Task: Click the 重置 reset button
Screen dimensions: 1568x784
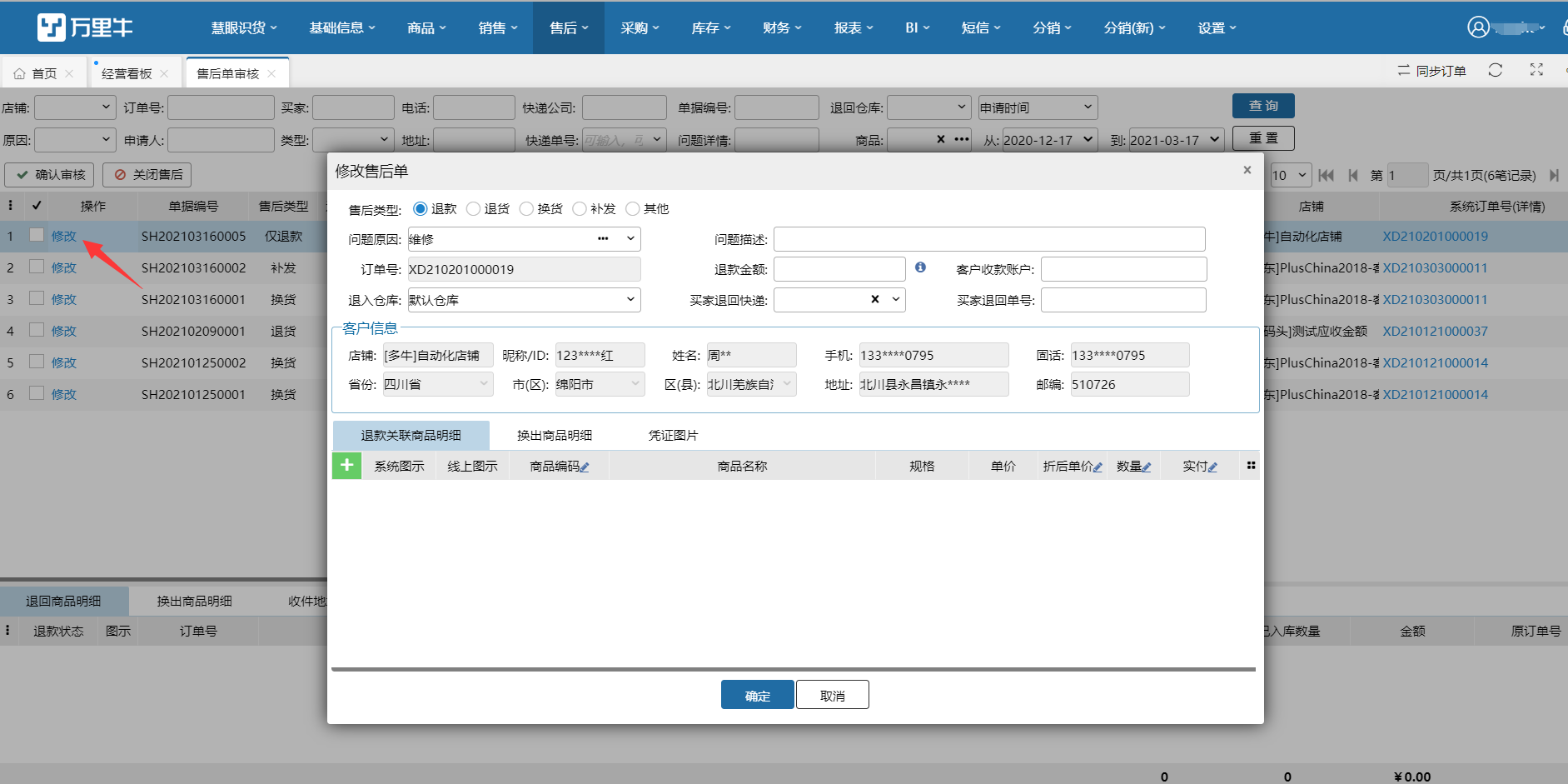Action: click(1263, 138)
